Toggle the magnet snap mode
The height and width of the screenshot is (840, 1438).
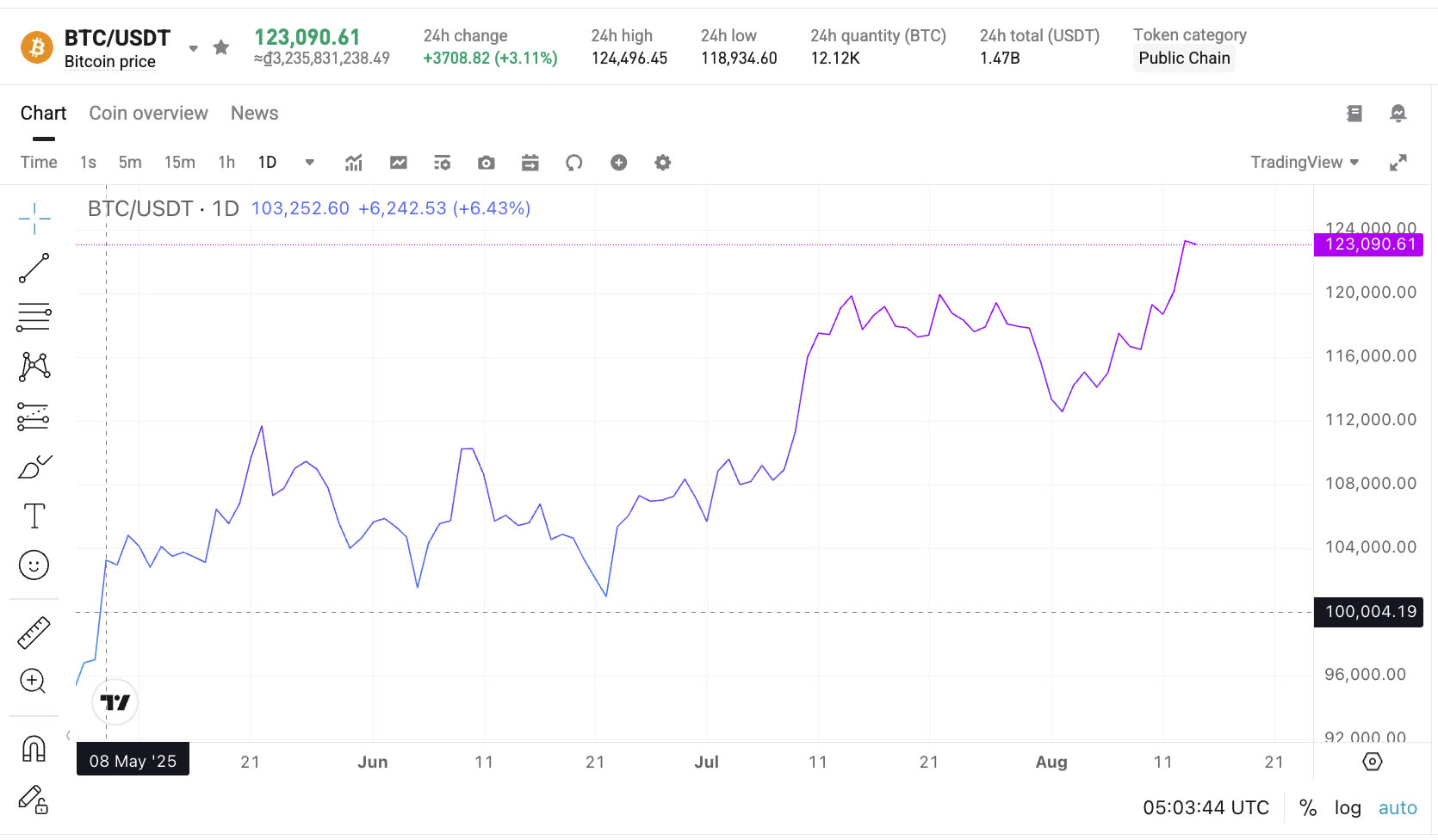(x=34, y=749)
